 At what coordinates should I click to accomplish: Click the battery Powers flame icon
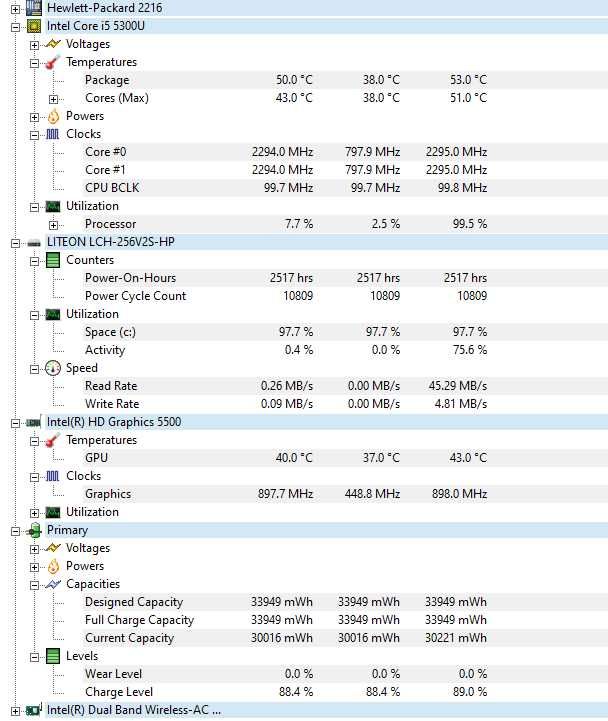point(53,566)
